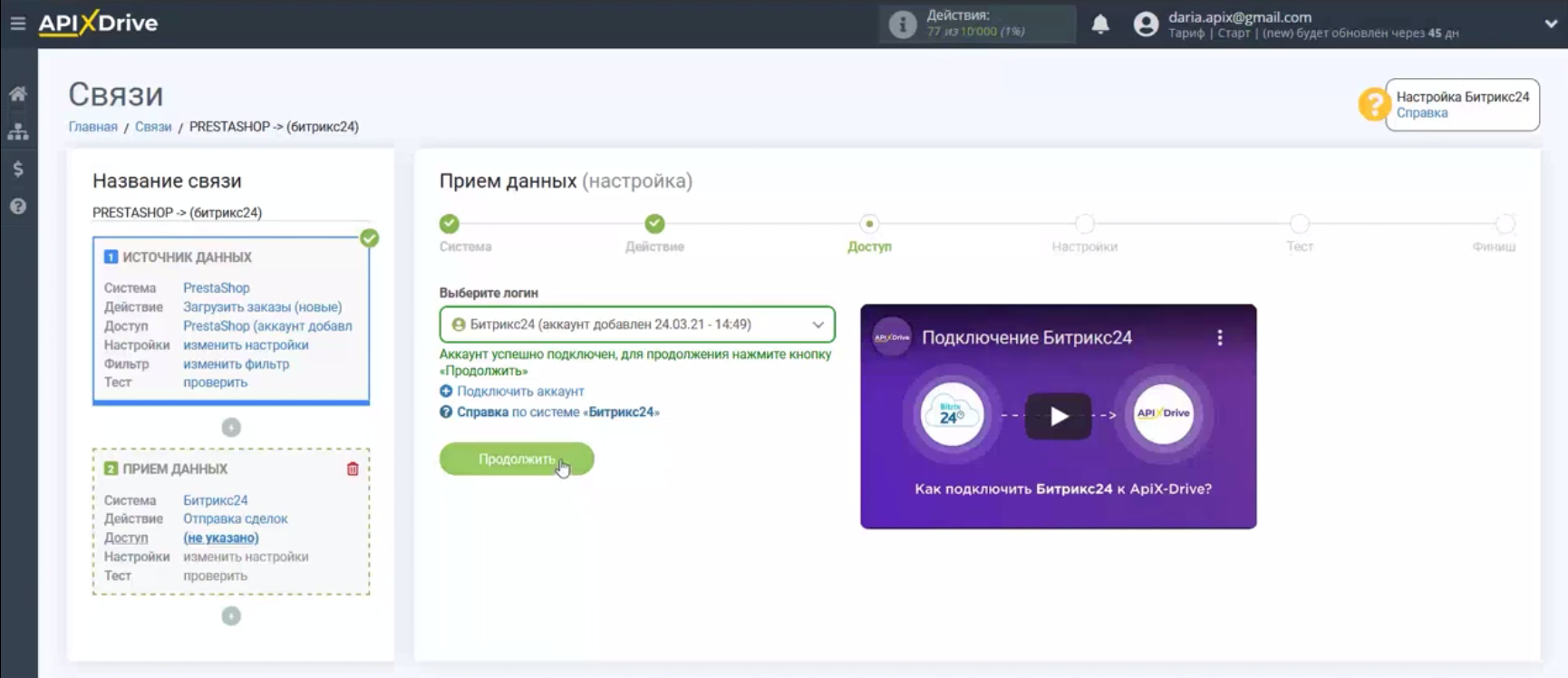Go to Связи breadcrumb
Image resolution: width=1568 pixels, height=678 pixels.
tap(153, 127)
